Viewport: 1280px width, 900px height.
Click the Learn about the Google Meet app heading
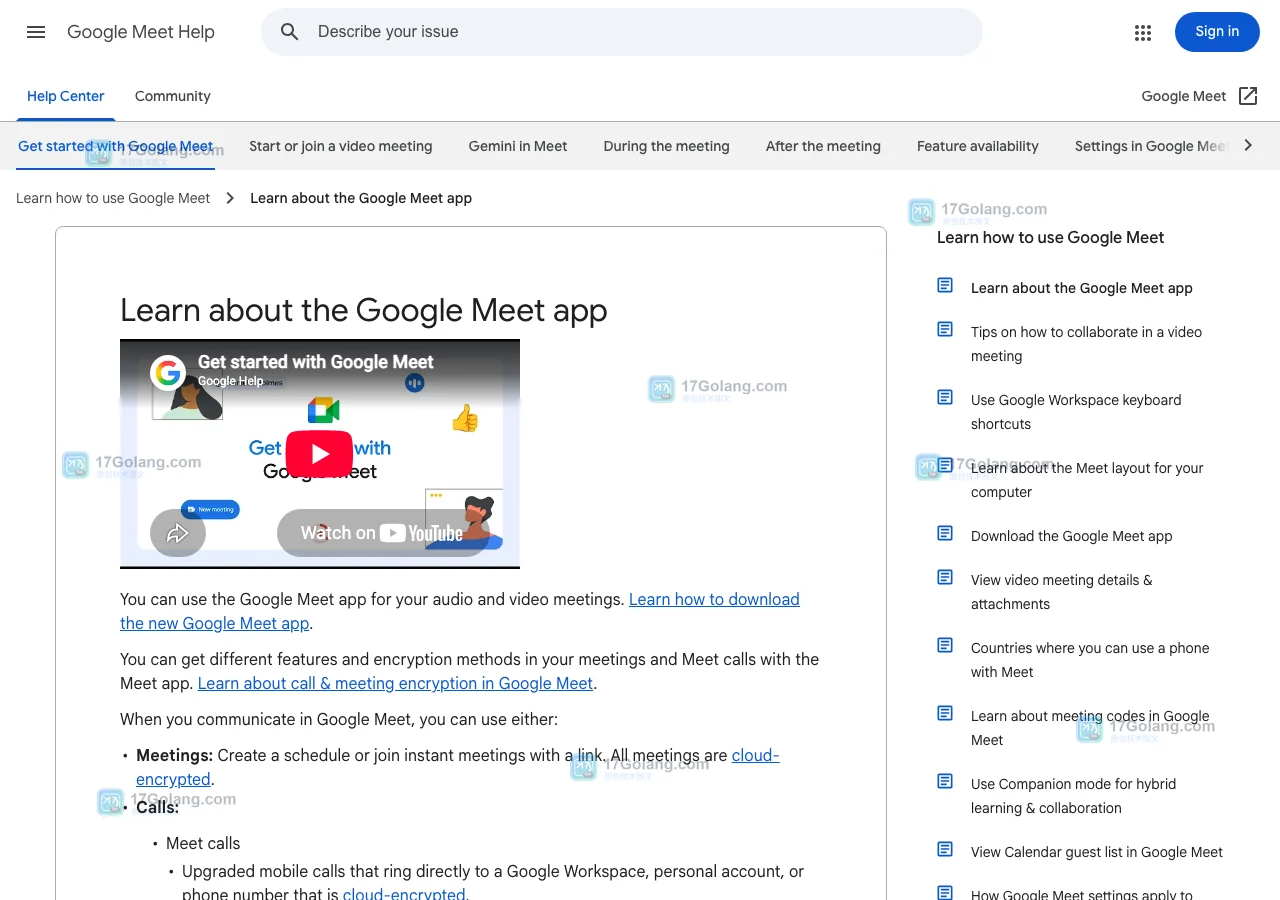[364, 310]
